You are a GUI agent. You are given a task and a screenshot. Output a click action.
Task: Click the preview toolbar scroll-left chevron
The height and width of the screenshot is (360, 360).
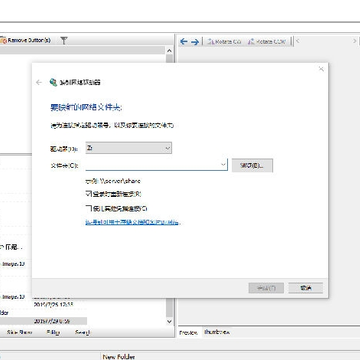[x=297, y=41]
